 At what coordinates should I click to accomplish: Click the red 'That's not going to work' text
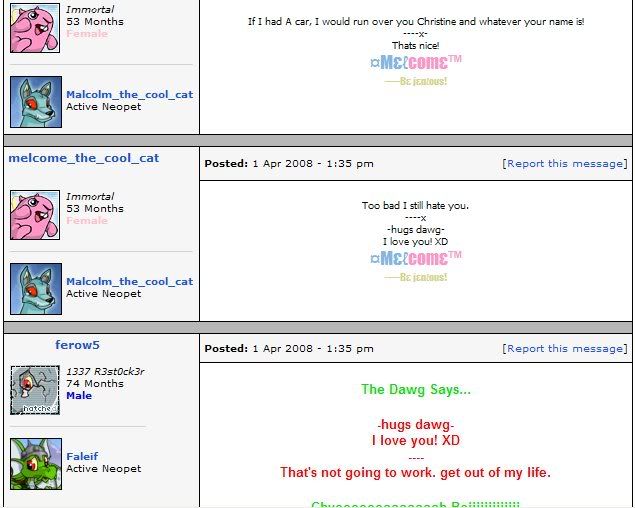415,472
